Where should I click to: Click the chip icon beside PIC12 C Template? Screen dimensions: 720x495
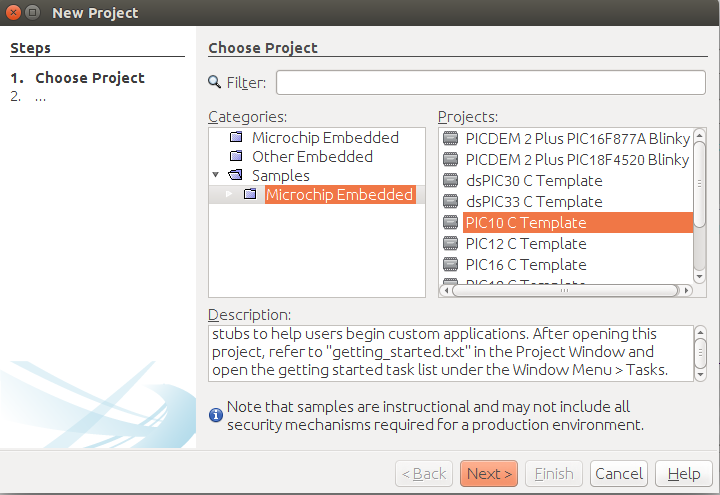pos(450,244)
